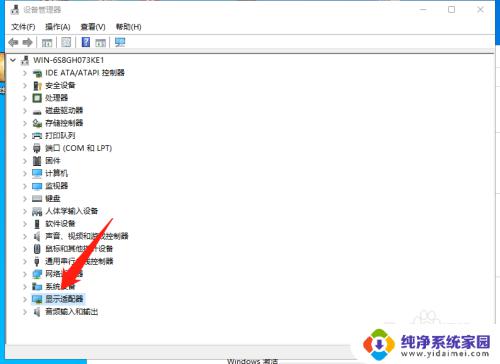Click the Back arrow in the toolbar

[x=13, y=42]
